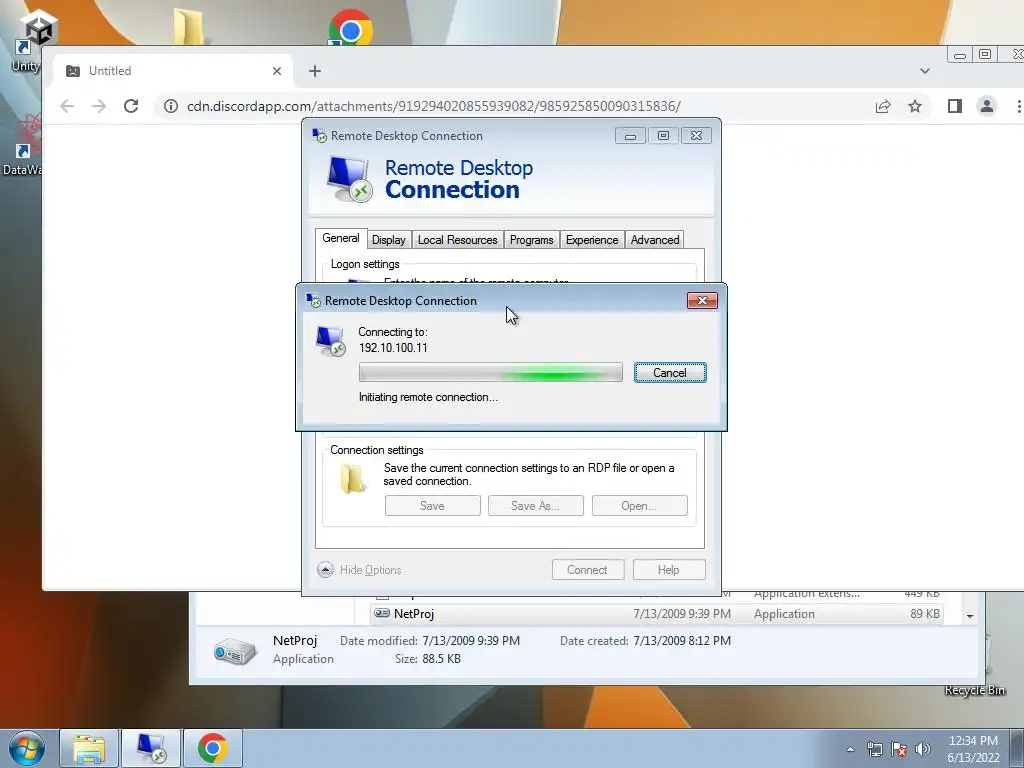Image resolution: width=1024 pixels, height=768 pixels.
Task: Open Chrome profile avatar menu
Action: [987, 106]
